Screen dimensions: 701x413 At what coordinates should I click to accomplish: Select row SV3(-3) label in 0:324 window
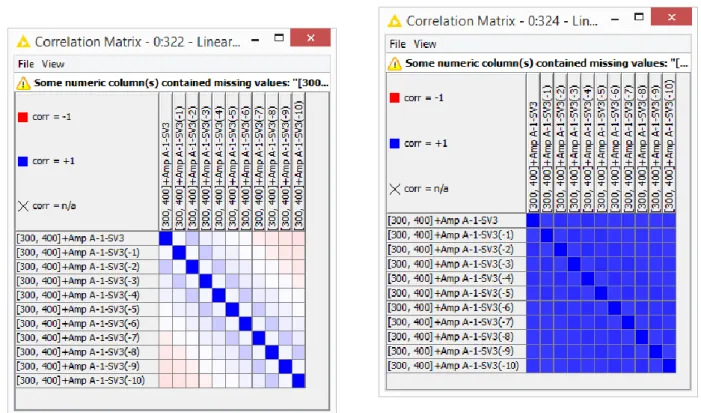(x=456, y=264)
